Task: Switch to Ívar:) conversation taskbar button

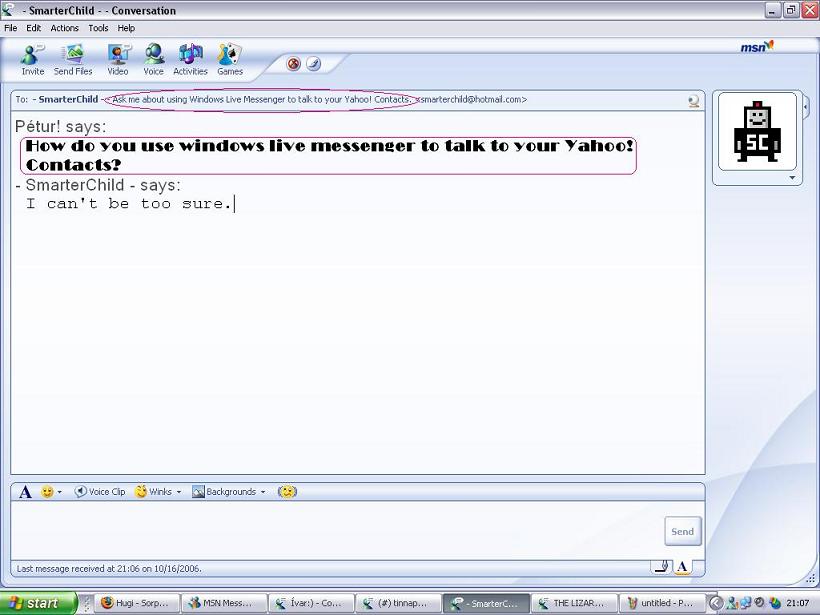Action: coord(312,603)
